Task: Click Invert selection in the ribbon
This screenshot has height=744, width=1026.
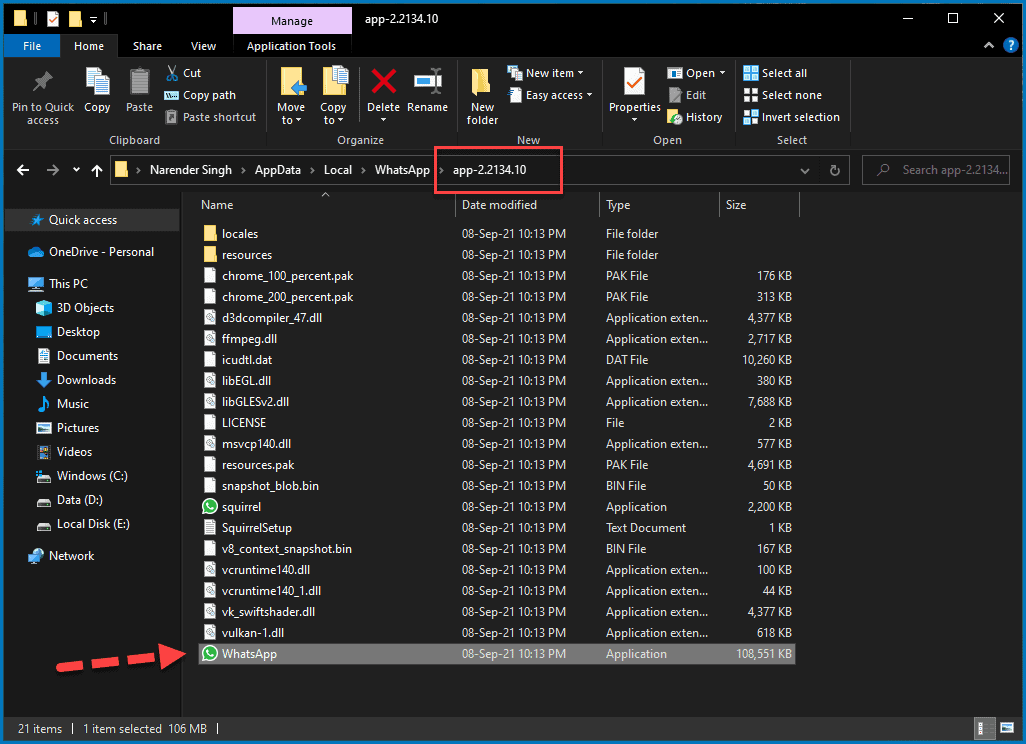Action: 792,117
